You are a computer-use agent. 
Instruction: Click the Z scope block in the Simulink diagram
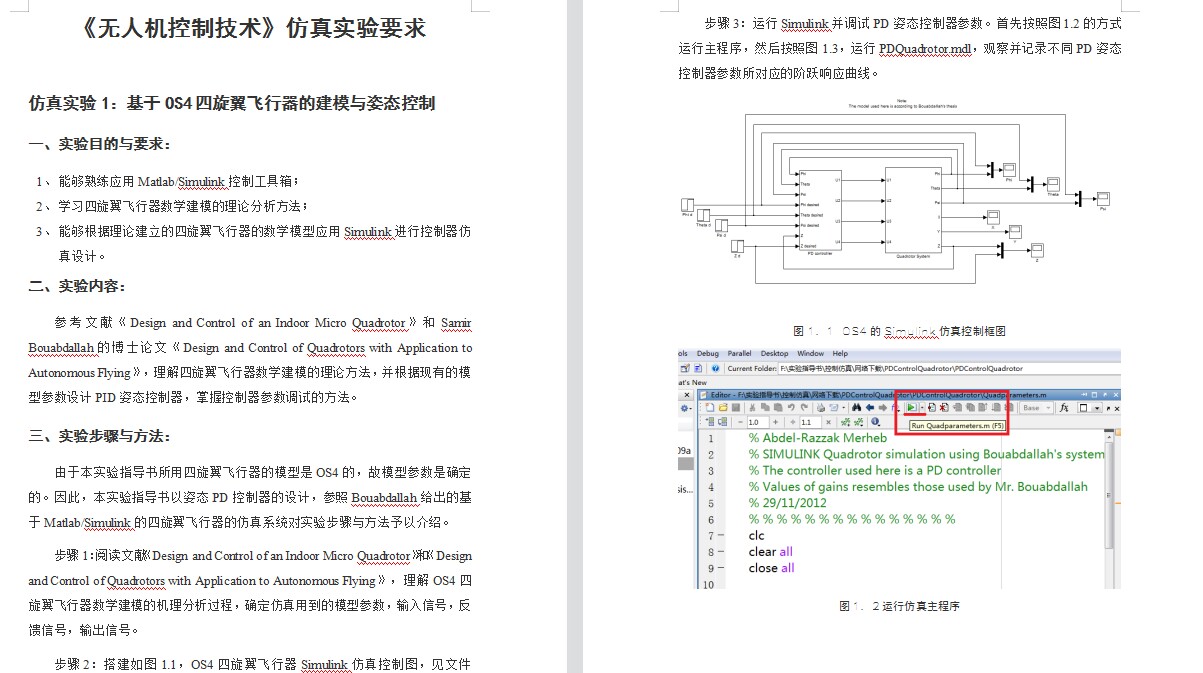tap(1037, 250)
